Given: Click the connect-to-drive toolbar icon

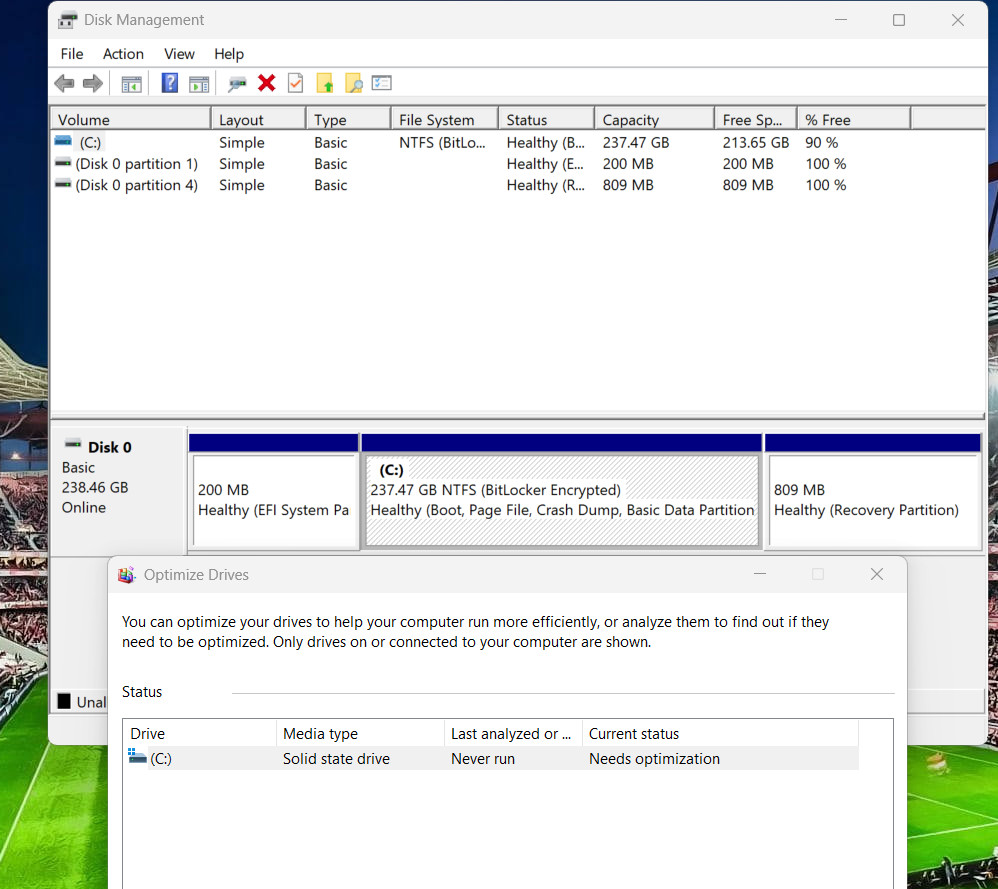Looking at the screenshot, I should (x=237, y=83).
